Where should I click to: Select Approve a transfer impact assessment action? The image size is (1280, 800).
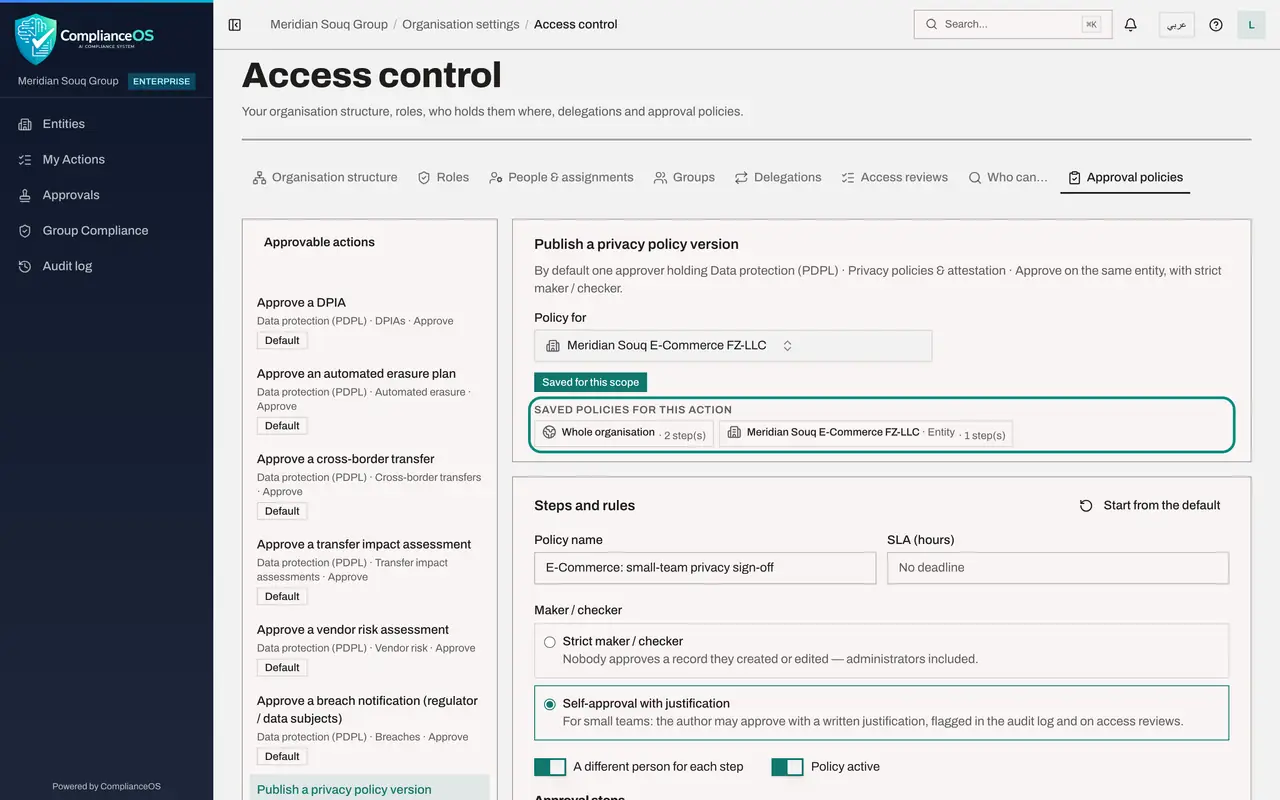[370, 570]
